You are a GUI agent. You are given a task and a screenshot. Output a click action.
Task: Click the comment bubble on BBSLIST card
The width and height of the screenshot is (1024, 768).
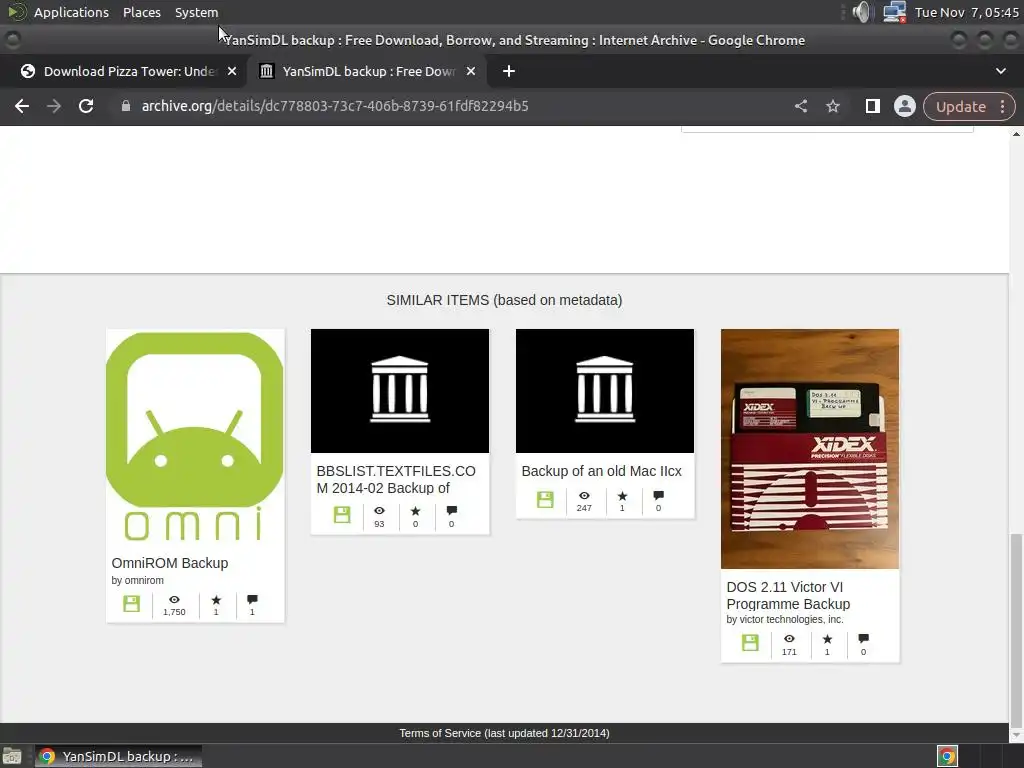(451, 511)
